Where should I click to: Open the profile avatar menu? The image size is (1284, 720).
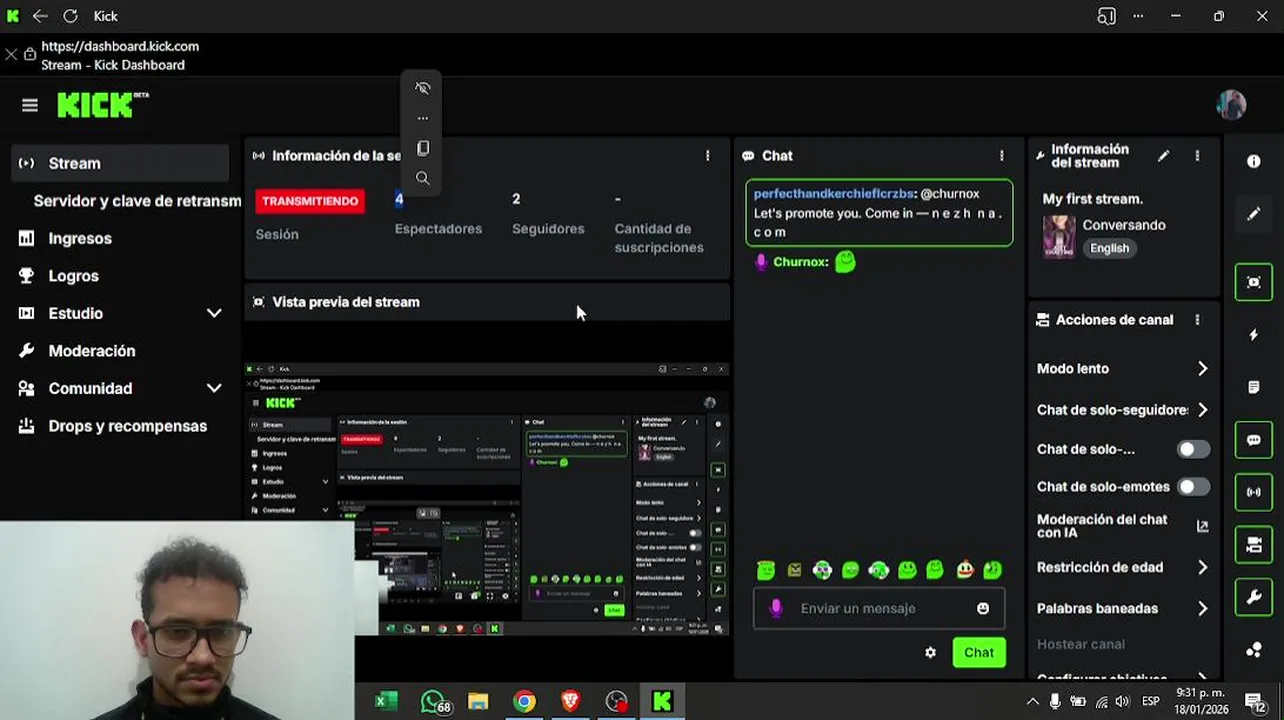coord(1231,104)
